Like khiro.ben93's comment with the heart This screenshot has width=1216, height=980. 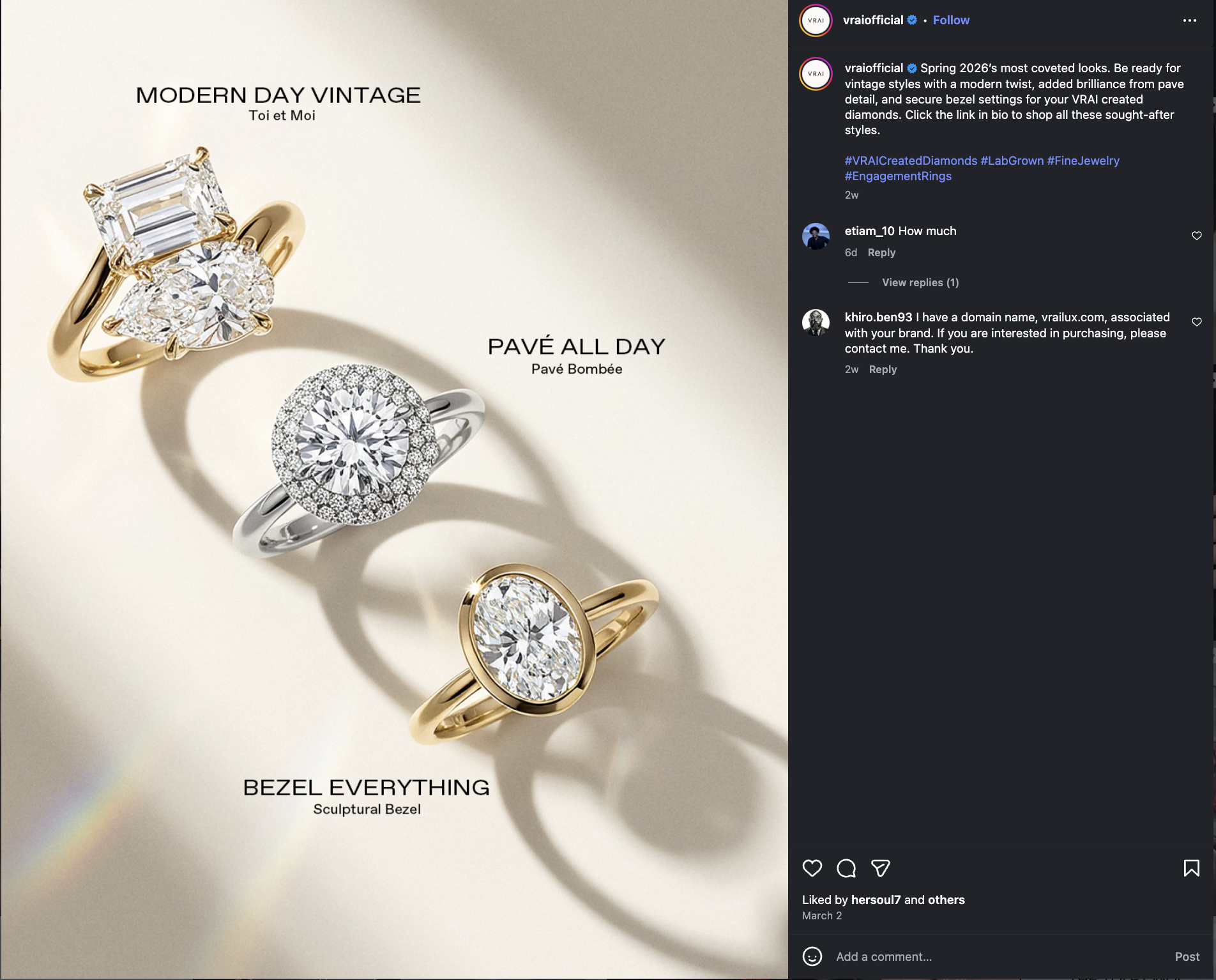tap(1196, 322)
